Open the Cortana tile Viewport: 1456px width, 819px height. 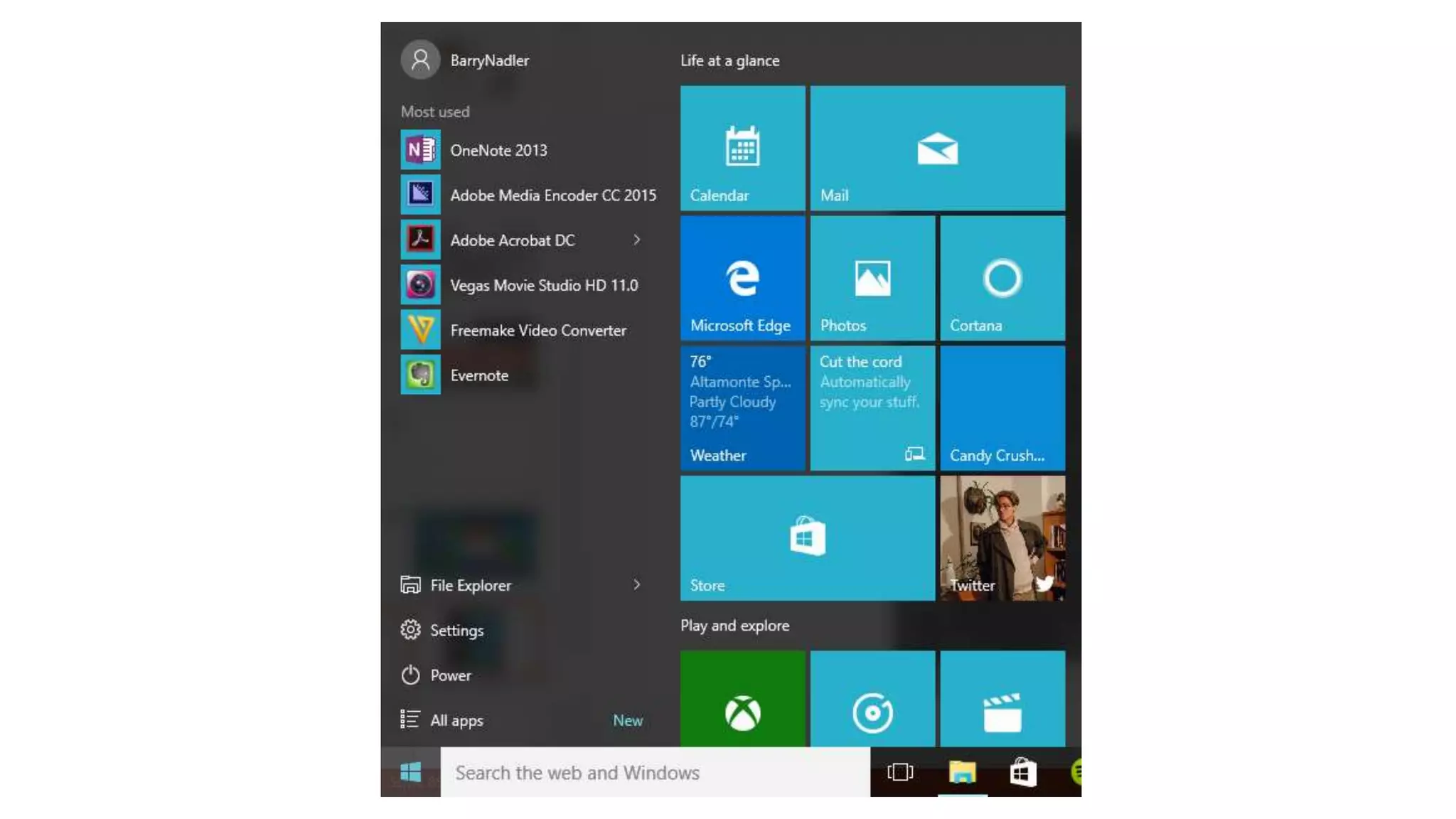click(1002, 278)
